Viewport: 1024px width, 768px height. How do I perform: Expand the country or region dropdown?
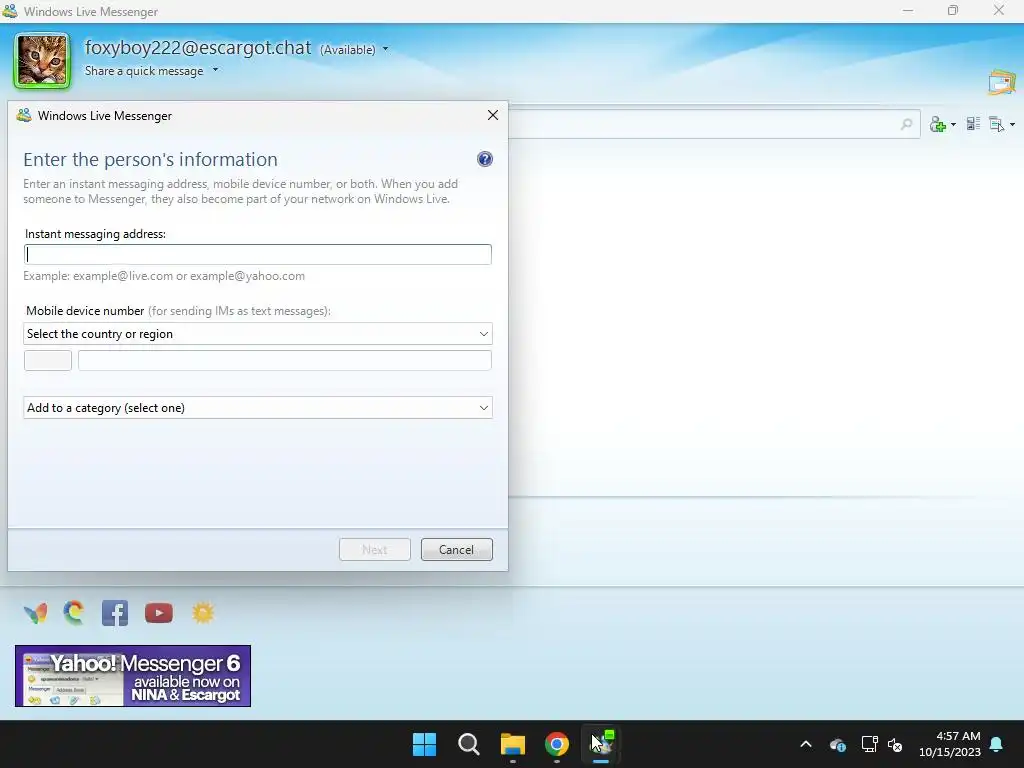click(x=257, y=334)
